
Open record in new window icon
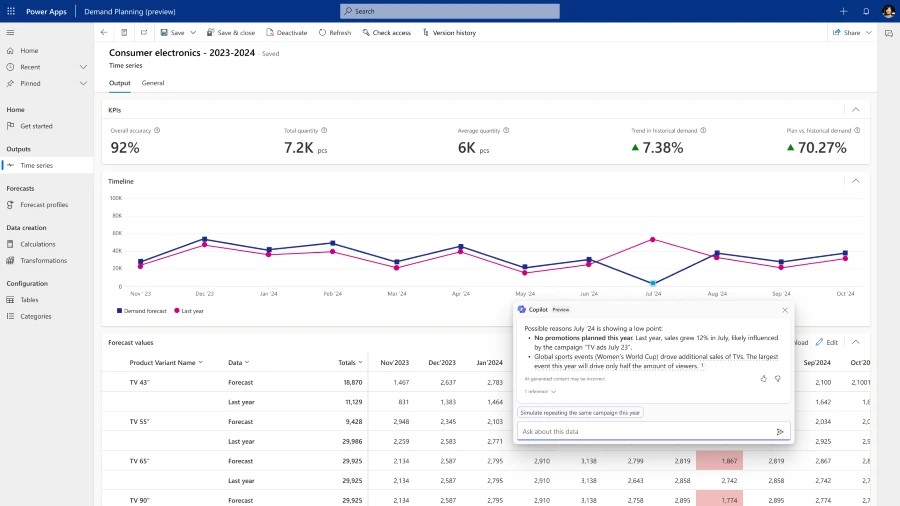[x=144, y=33]
